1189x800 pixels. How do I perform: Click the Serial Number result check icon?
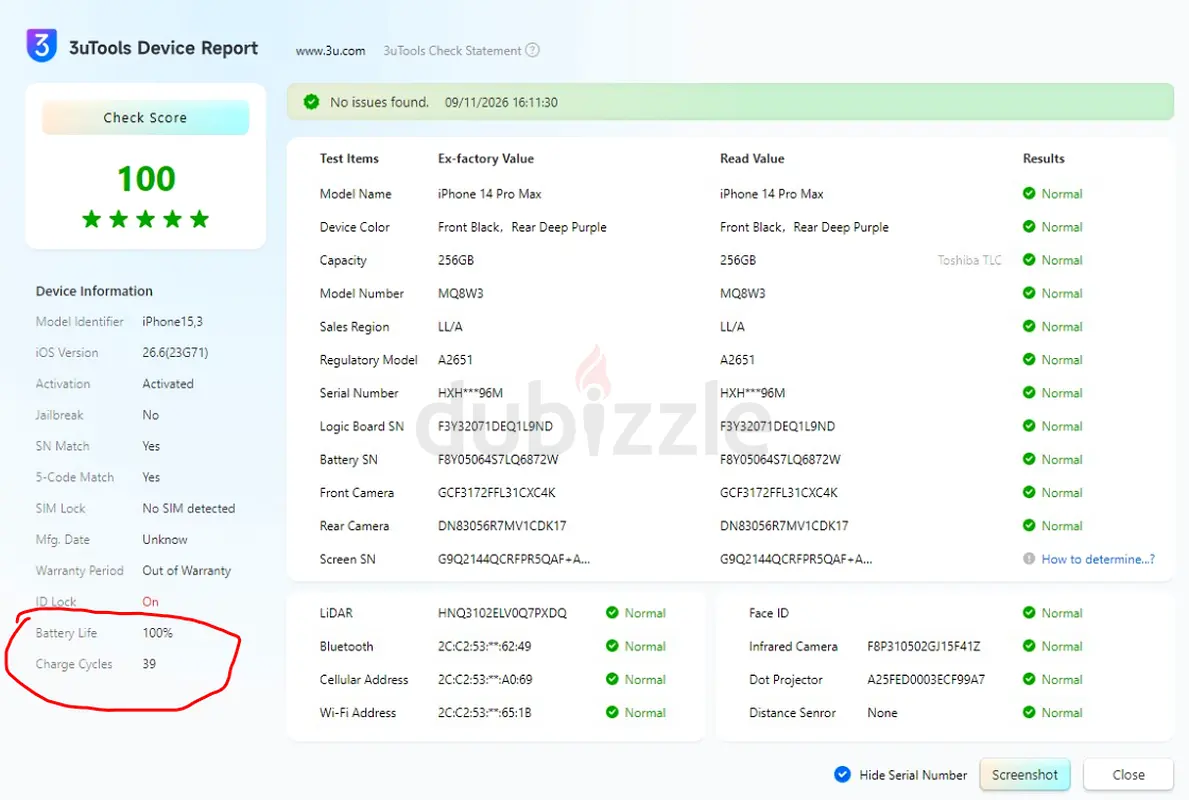(1029, 392)
